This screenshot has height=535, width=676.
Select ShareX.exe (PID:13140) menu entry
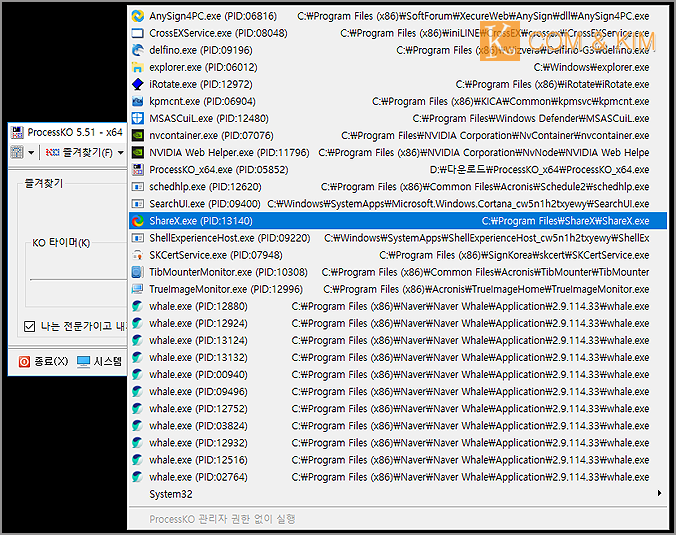pos(397,221)
